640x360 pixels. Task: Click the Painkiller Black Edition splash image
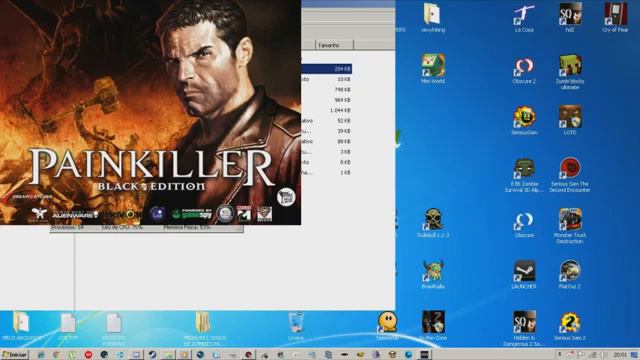(150, 112)
